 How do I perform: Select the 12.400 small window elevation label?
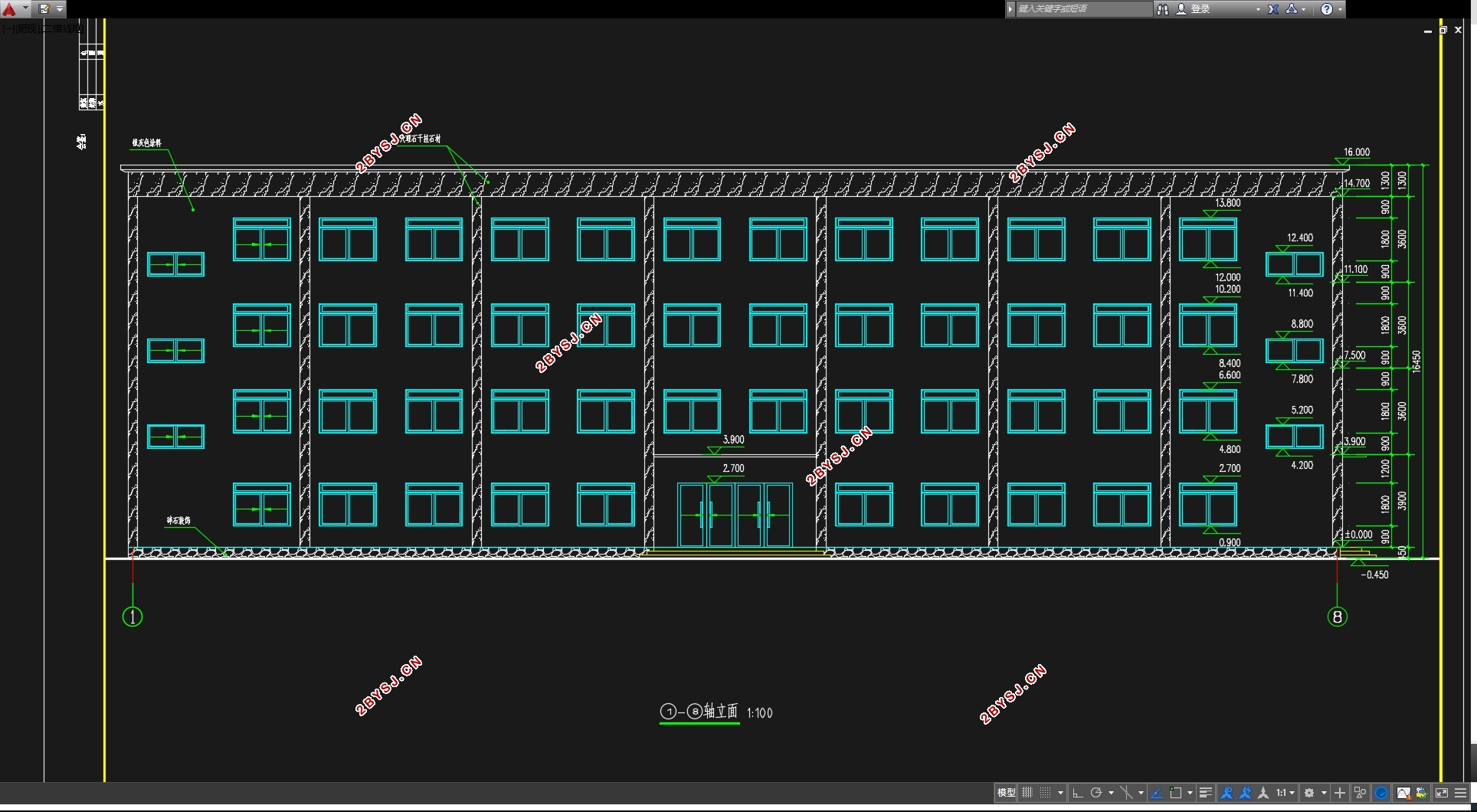pos(1300,238)
